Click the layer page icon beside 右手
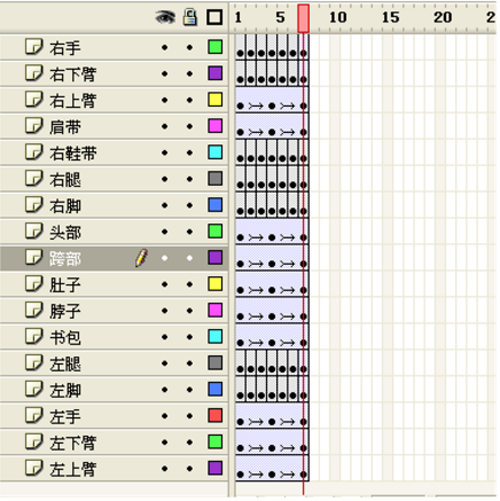 [34, 47]
